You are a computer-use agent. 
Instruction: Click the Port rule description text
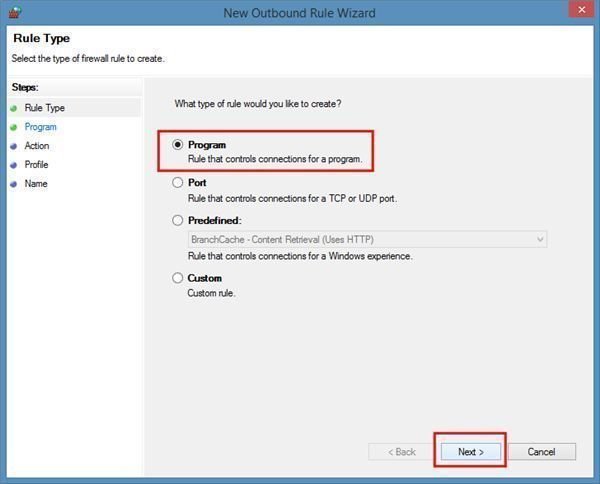tap(292, 199)
